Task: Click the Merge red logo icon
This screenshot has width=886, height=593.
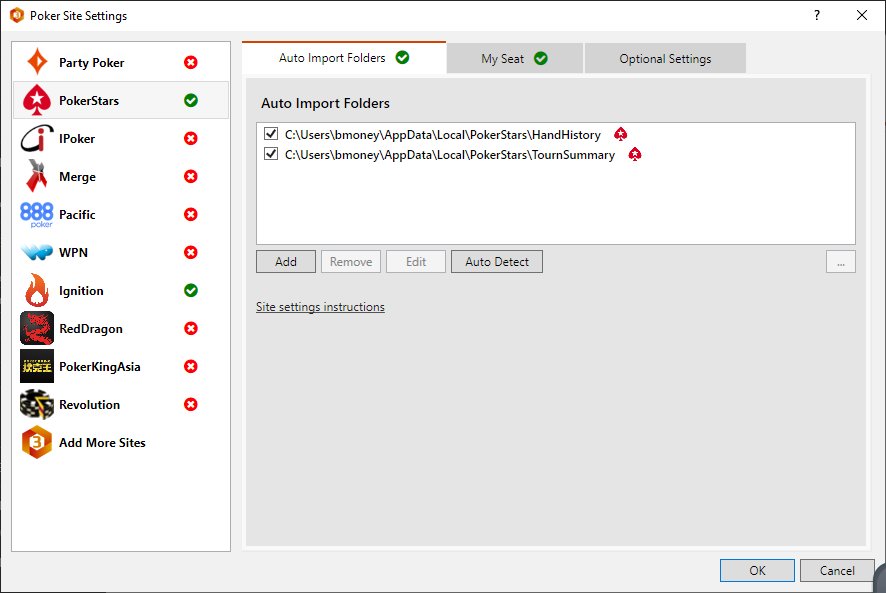Action: click(37, 176)
